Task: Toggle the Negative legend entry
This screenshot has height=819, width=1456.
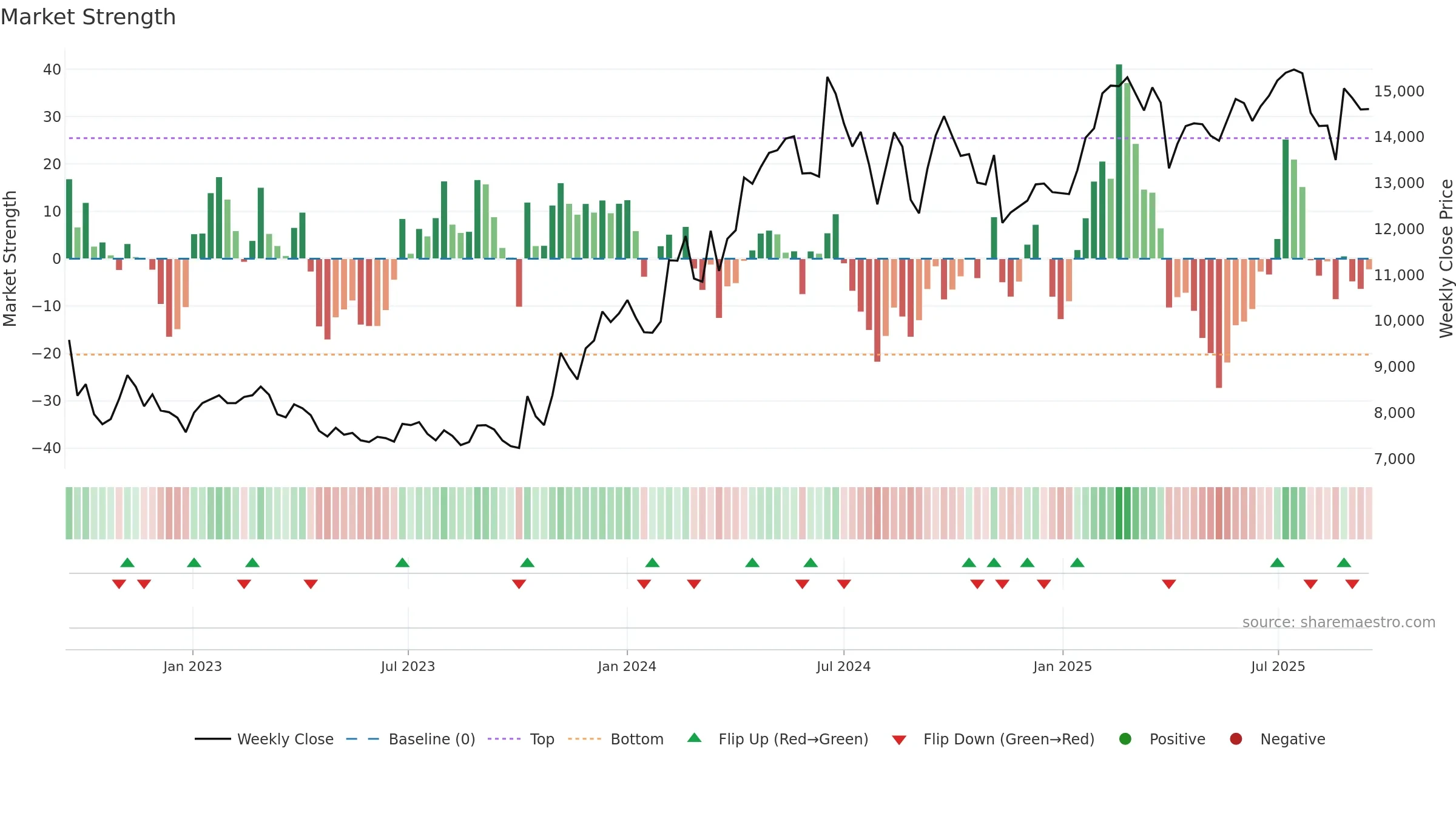Action: [1277, 739]
